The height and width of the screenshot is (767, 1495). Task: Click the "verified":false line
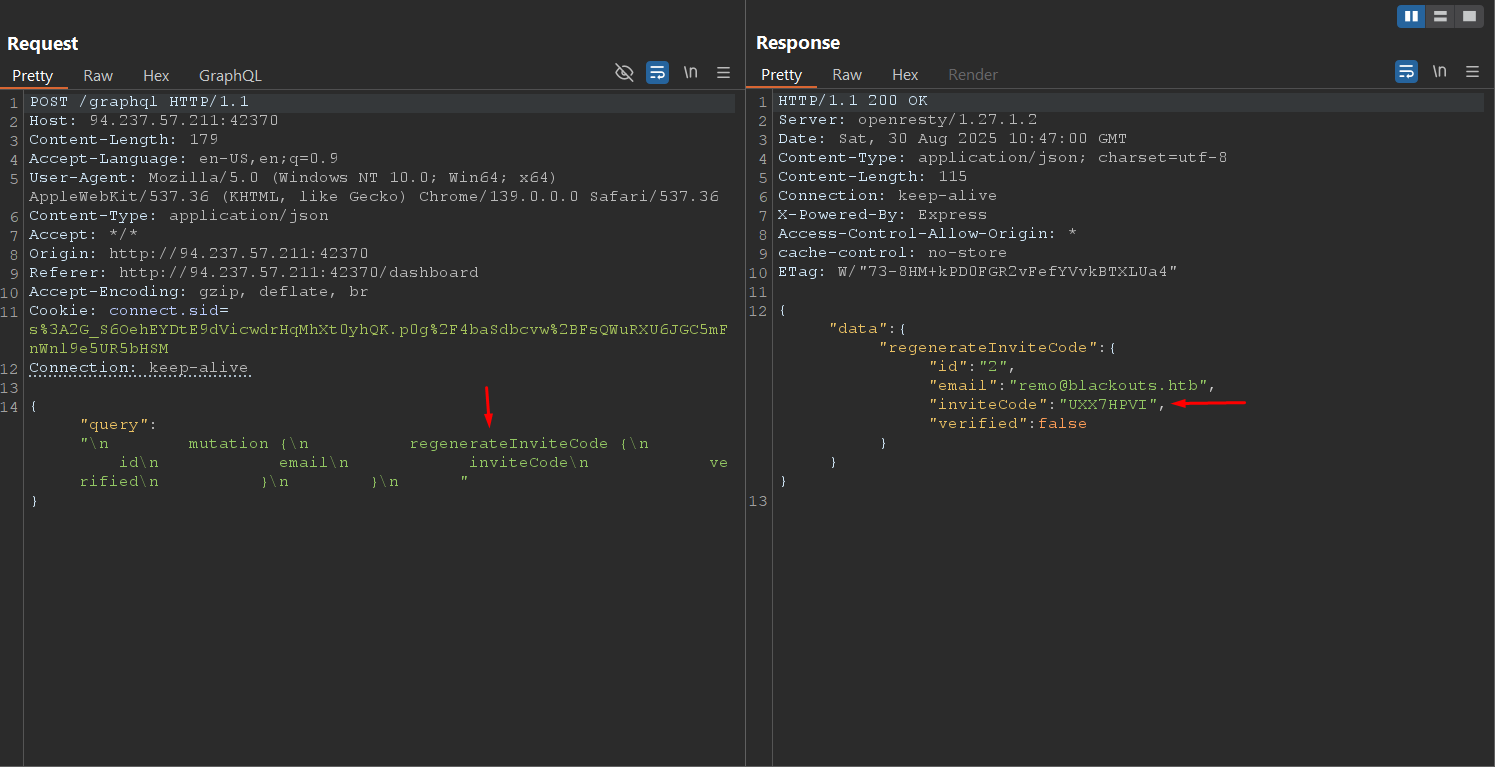pos(1008,424)
